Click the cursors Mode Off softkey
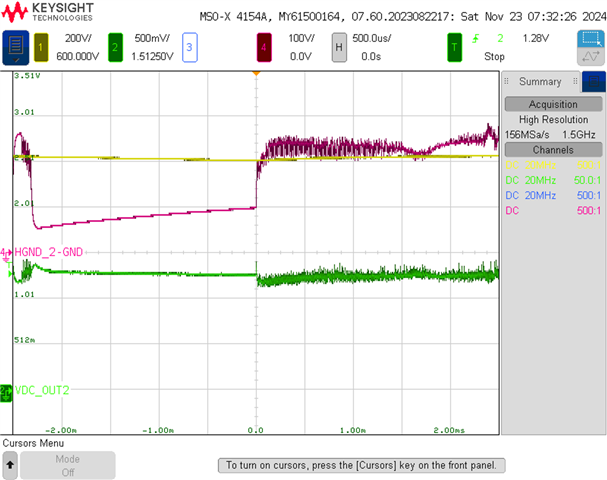The height and width of the screenshot is (480, 607). (x=68, y=465)
